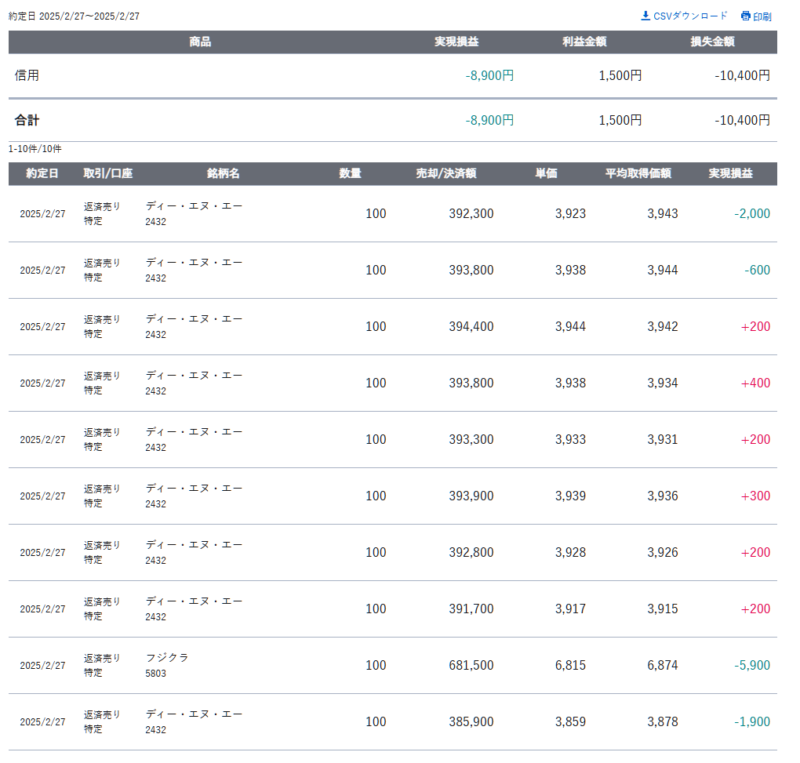Screen dimensions: 800x763
Task: Open the CSVダウンロード text link
Action: pyautogui.click(x=690, y=16)
